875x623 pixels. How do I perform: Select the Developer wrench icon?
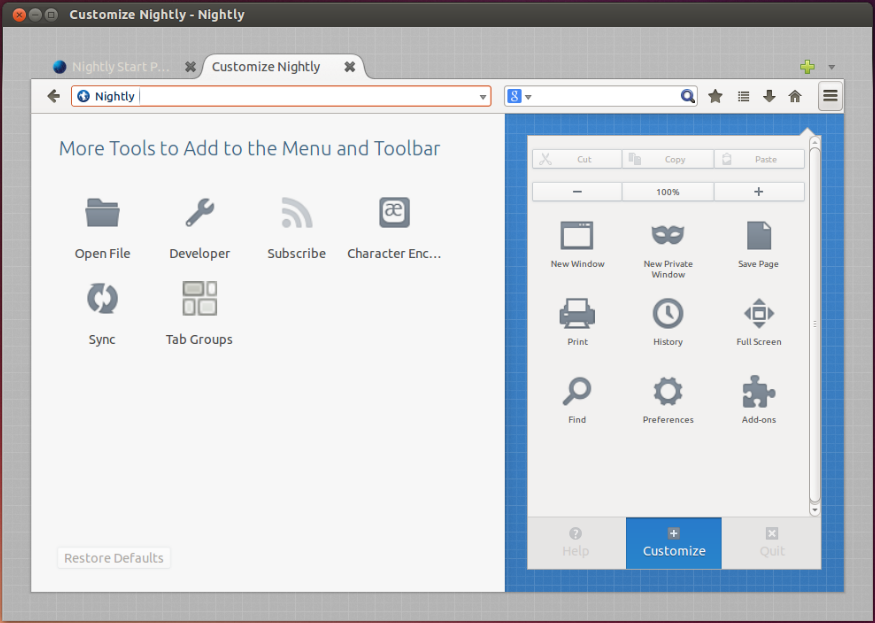[x=199, y=213]
